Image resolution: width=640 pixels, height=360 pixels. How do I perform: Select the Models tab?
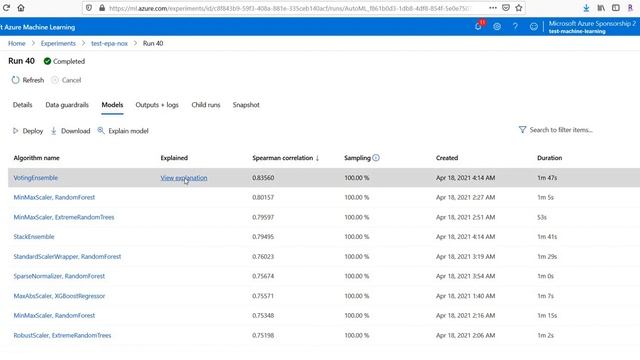tap(112, 105)
